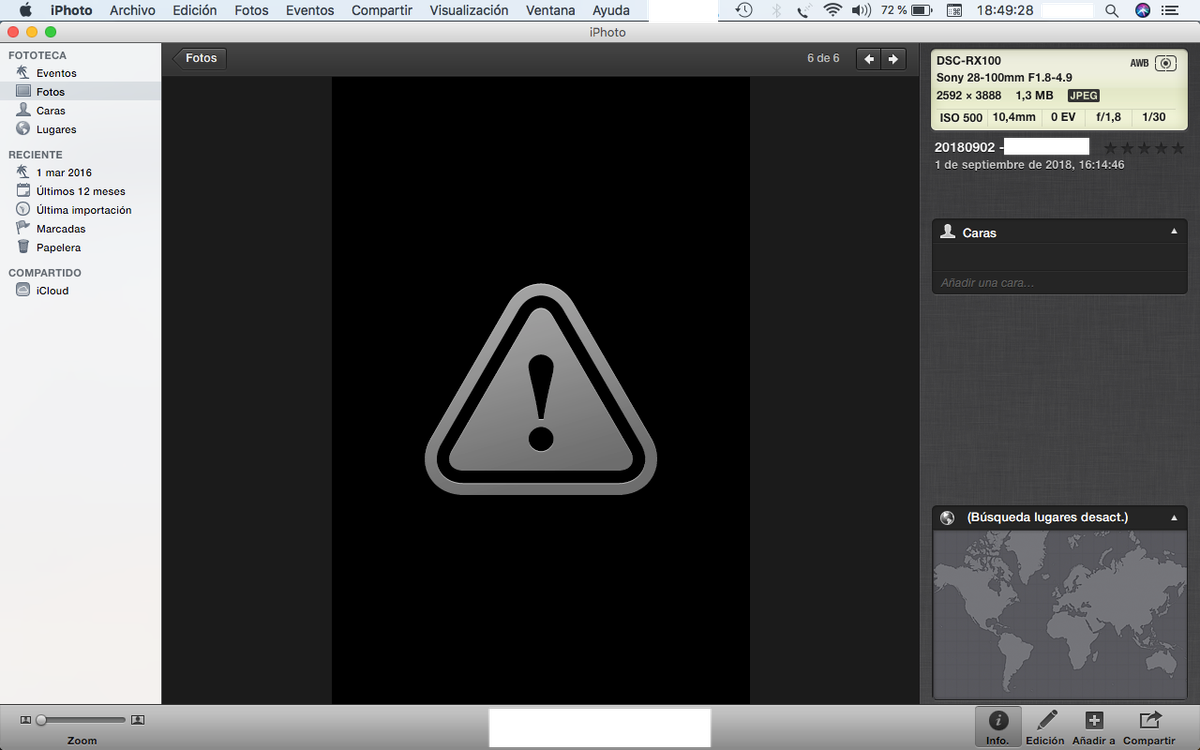Collapse the places map section triangle
1200x750 pixels.
coord(1174,518)
